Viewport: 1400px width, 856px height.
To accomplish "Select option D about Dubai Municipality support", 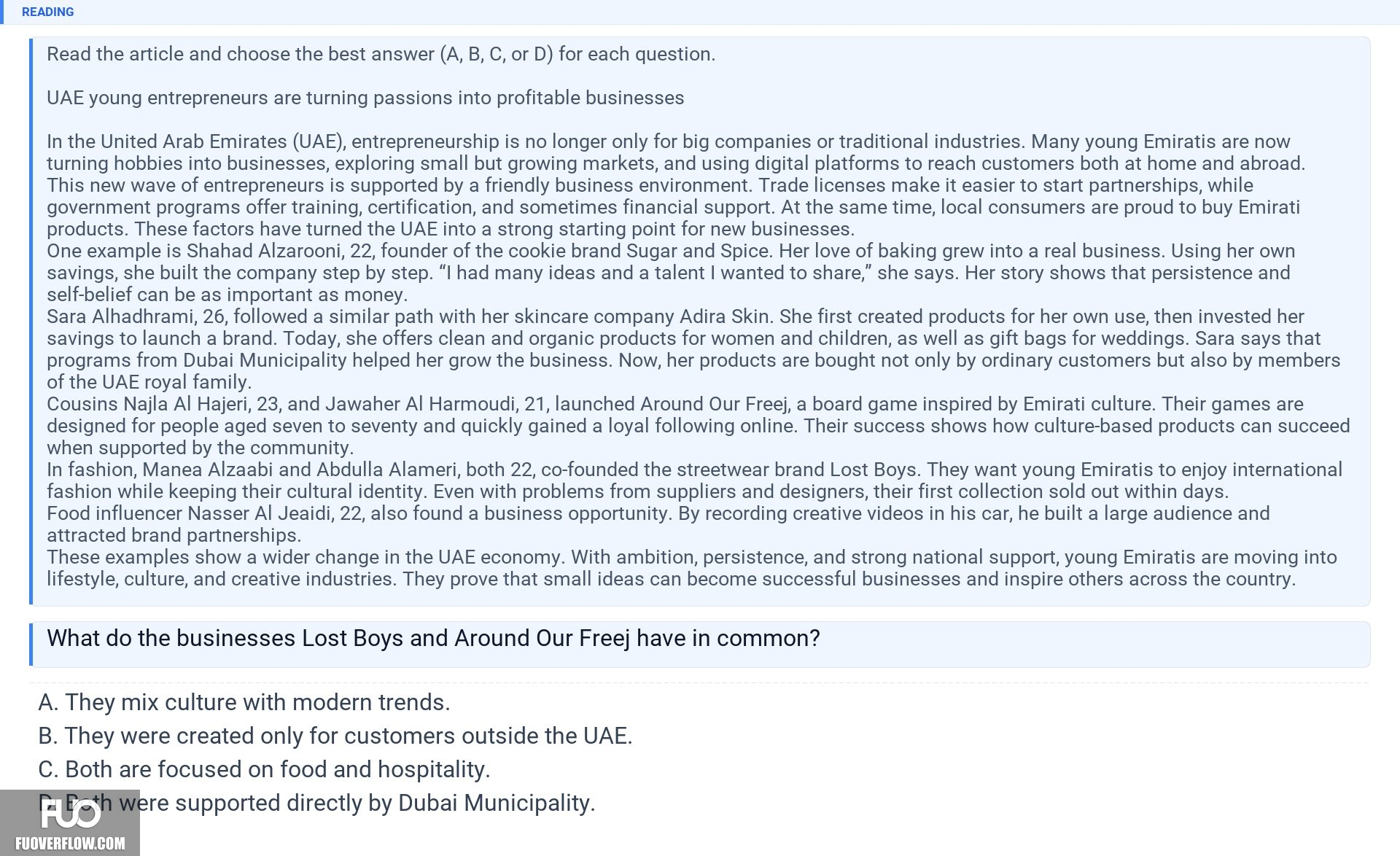I will click(x=316, y=803).
